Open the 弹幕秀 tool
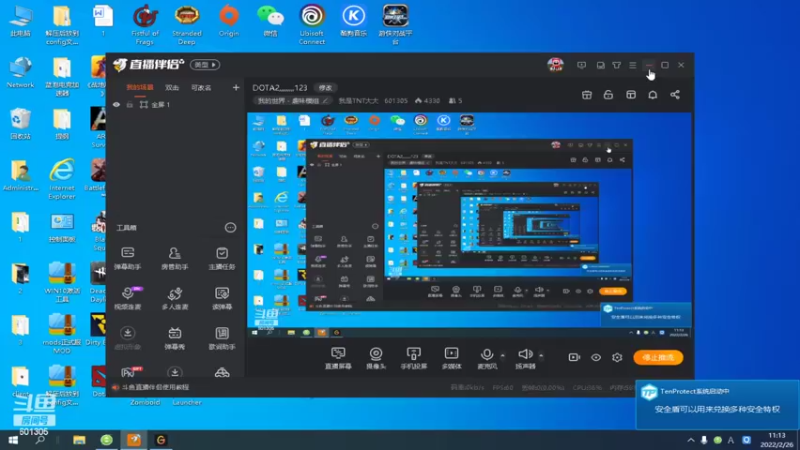Screen dimensions: 800x450 174,338
